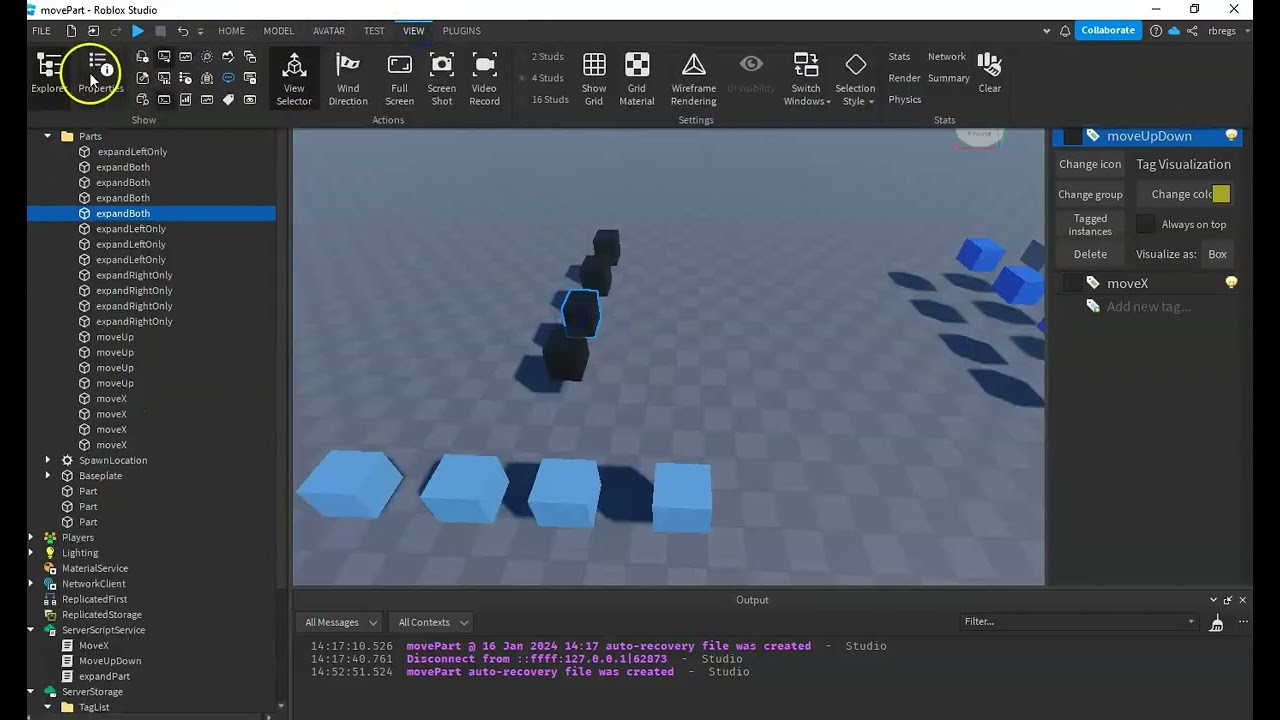
Task: Switch to the AVATAR tab
Action: [x=329, y=31]
